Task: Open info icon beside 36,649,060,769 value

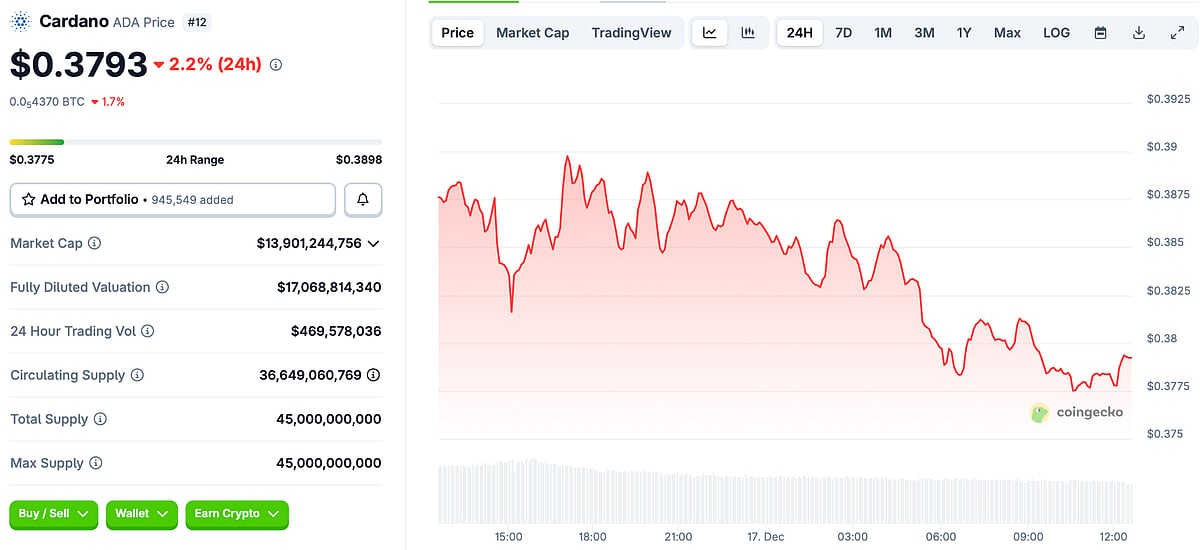Action: 373,375
